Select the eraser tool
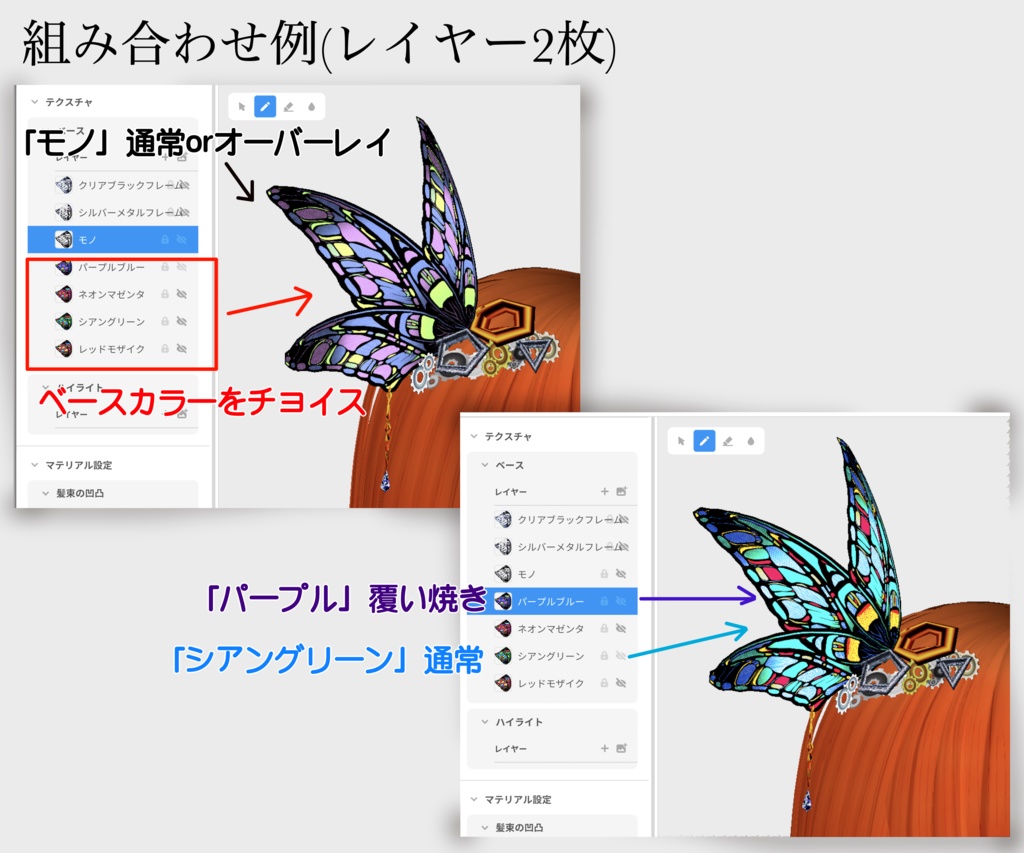 tap(289, 107)
